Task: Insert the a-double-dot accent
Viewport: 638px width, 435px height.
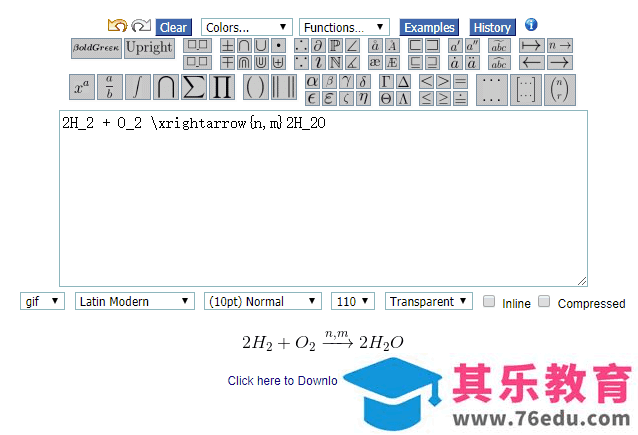Action: [472, 62]
